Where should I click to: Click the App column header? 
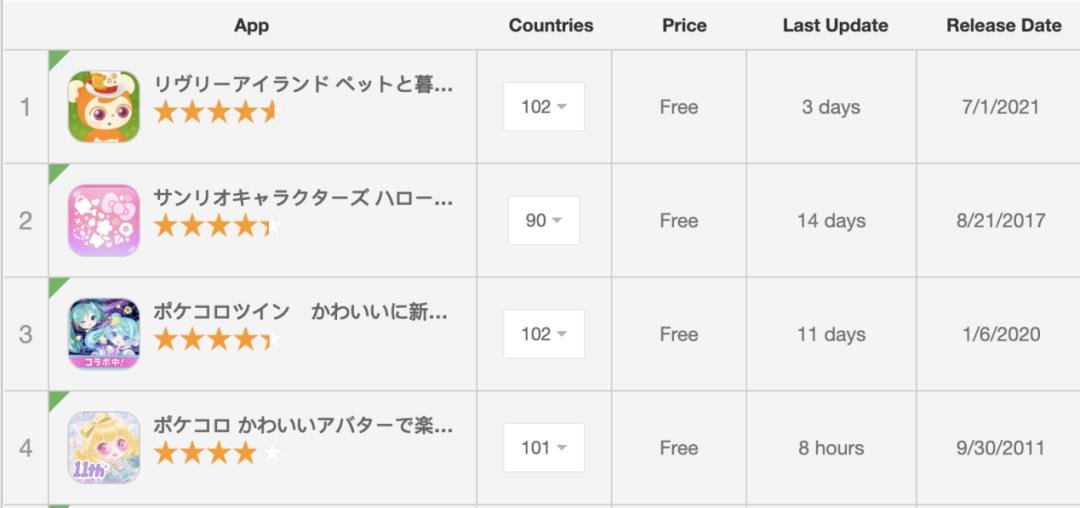pyautogui.click(x=251, y=26)
